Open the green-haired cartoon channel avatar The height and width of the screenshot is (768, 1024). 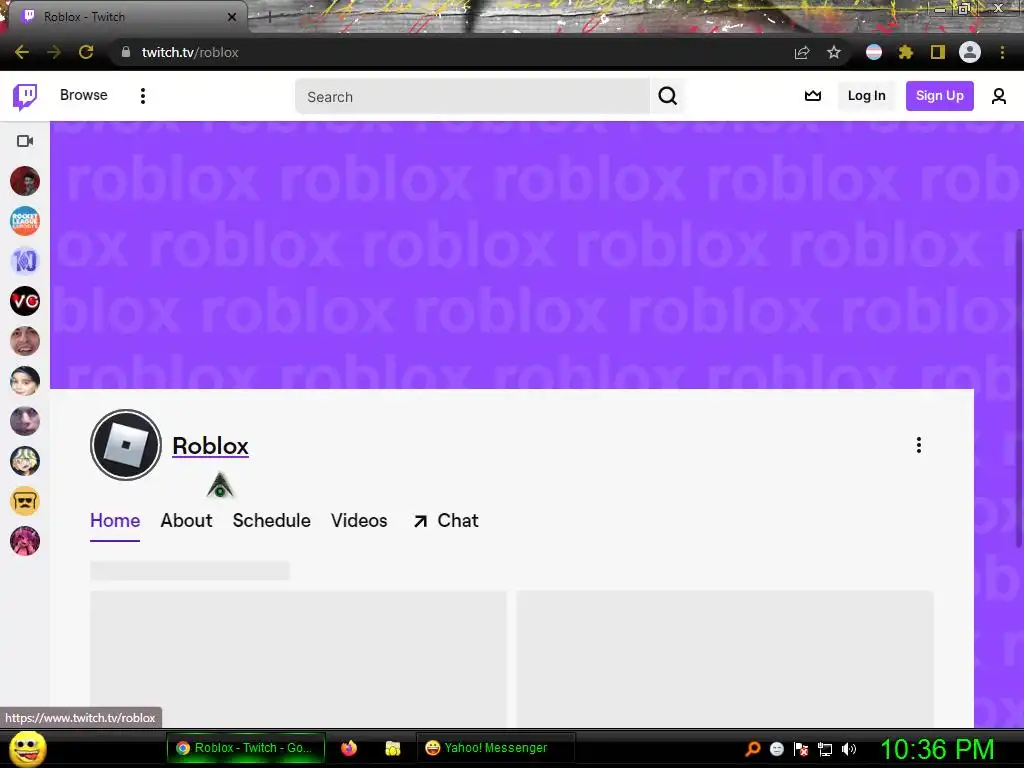[x=25, y=461]
